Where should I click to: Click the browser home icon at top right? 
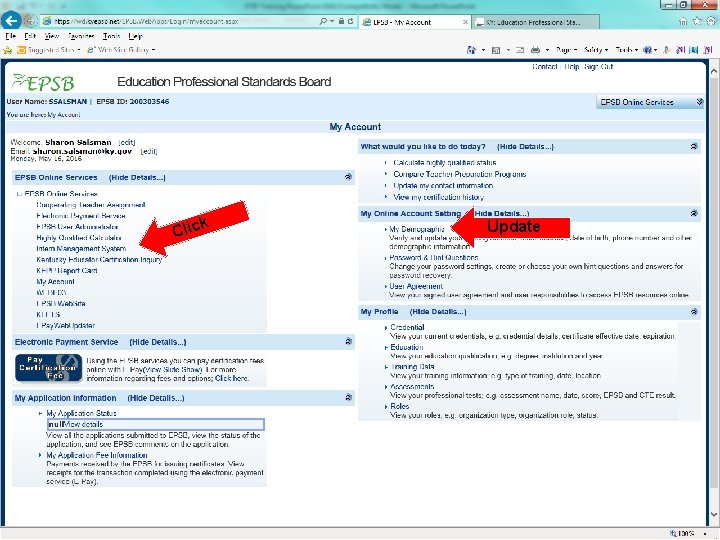(683, 21)
